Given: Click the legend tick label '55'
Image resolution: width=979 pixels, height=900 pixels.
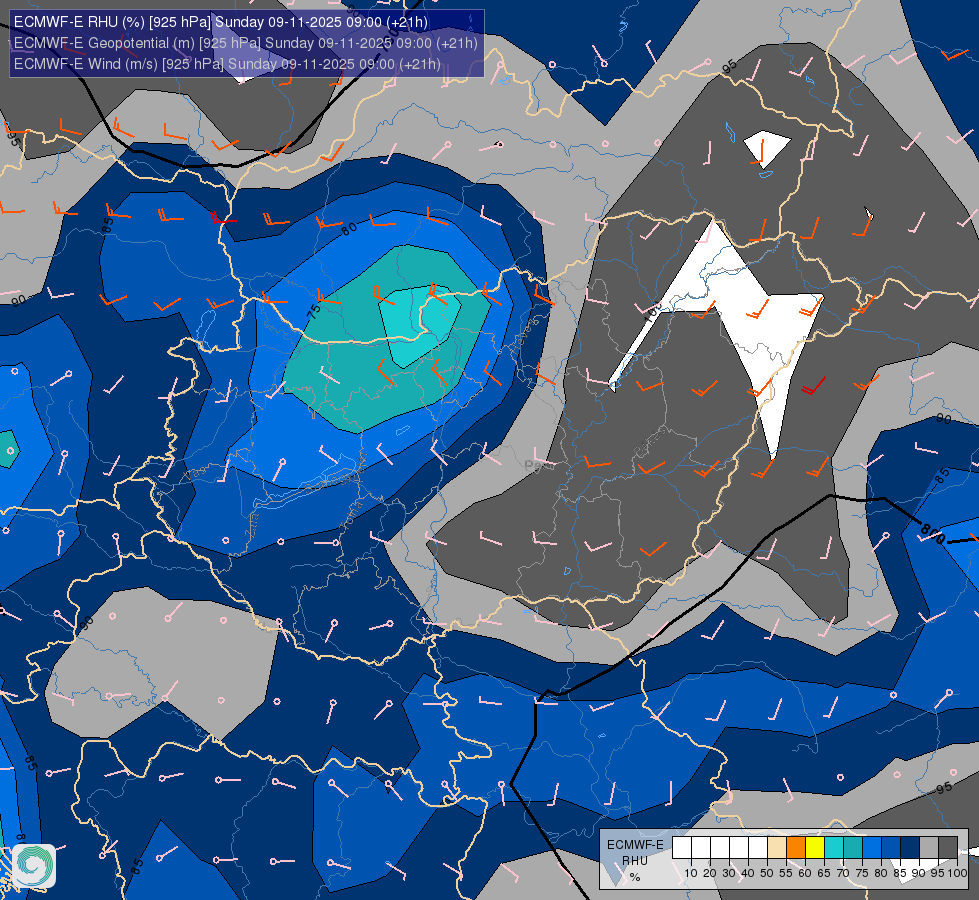Looking at the screenshot, I should [x=786, y=873].
